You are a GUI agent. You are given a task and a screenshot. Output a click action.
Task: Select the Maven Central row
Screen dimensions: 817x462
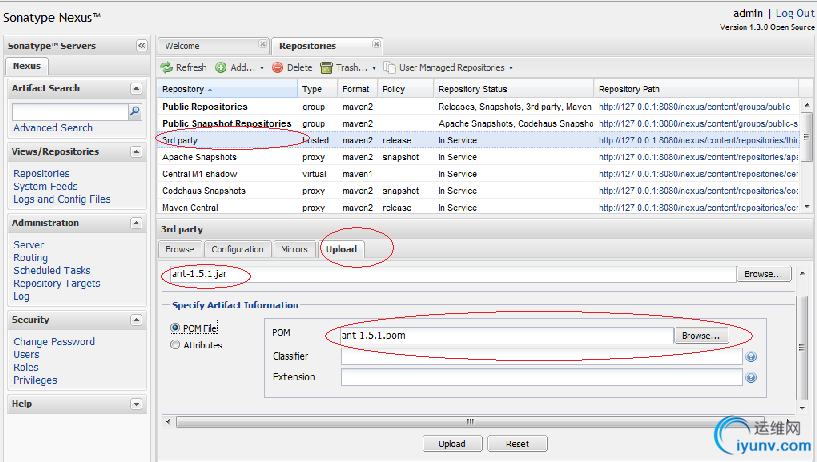(x=478, y=208)
